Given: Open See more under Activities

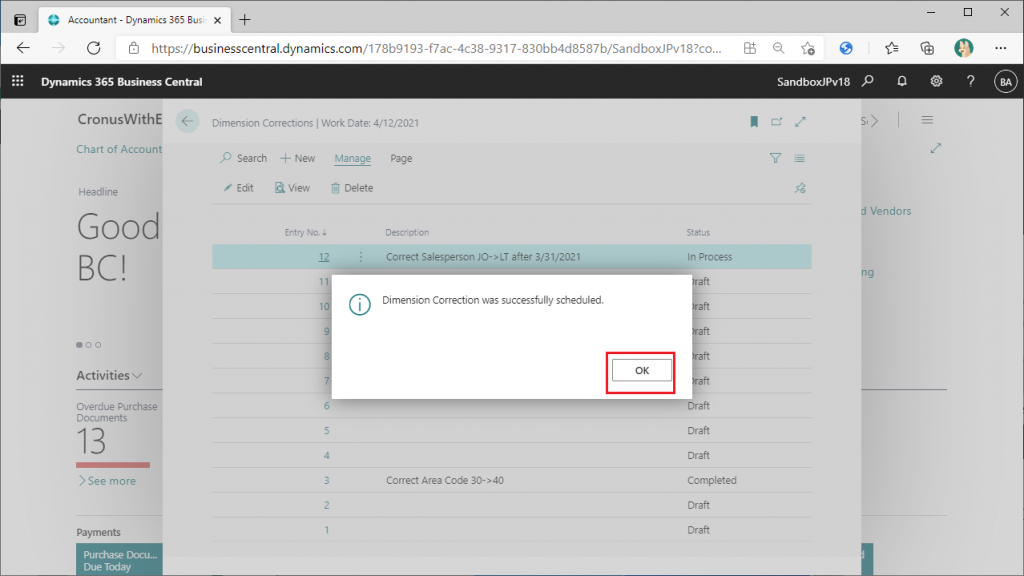Looking at the screenshot, I should pos(107,481).
